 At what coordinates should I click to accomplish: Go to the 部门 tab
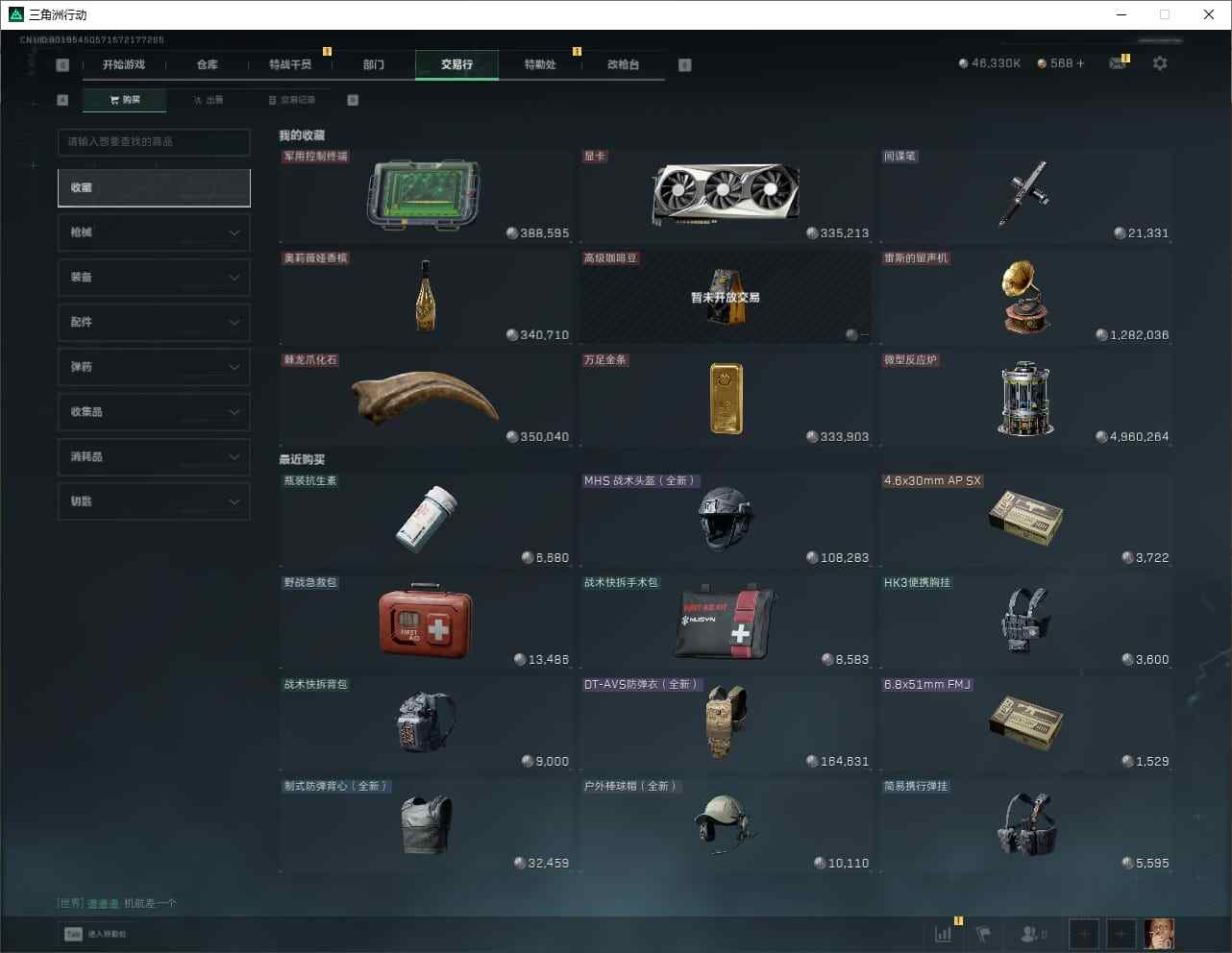[374, 64]
